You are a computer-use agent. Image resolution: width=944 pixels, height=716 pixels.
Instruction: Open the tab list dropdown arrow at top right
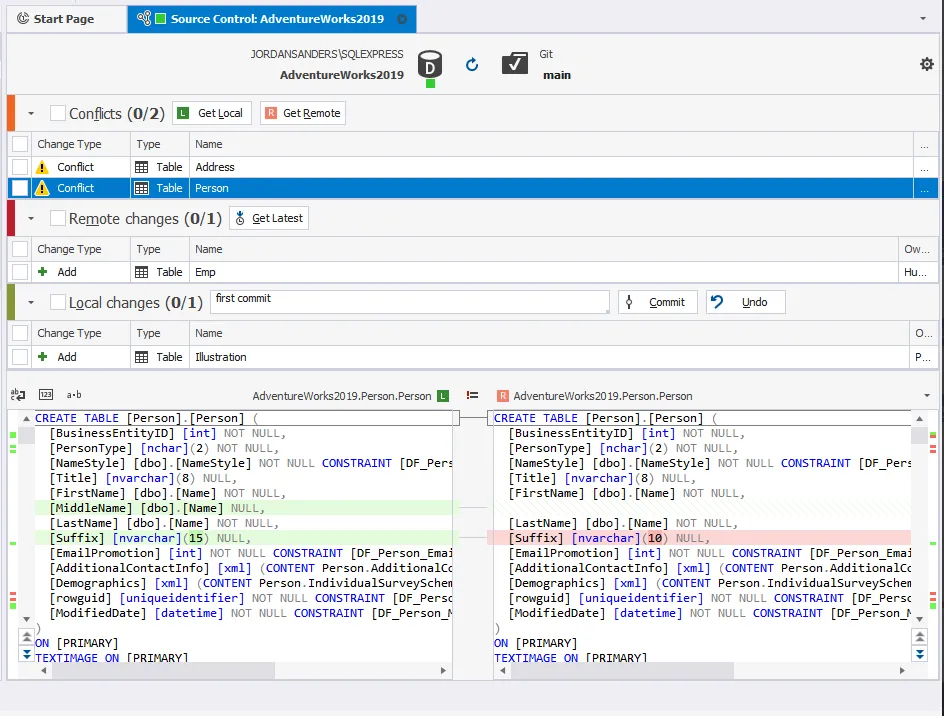coord(923,18)
